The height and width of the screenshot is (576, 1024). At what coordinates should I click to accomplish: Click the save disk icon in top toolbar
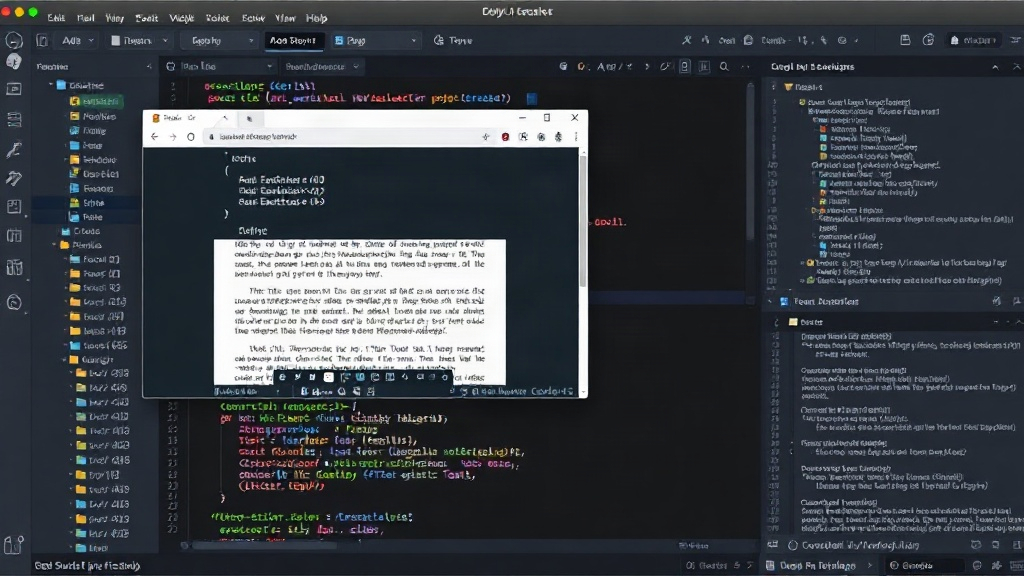point(905,40)
